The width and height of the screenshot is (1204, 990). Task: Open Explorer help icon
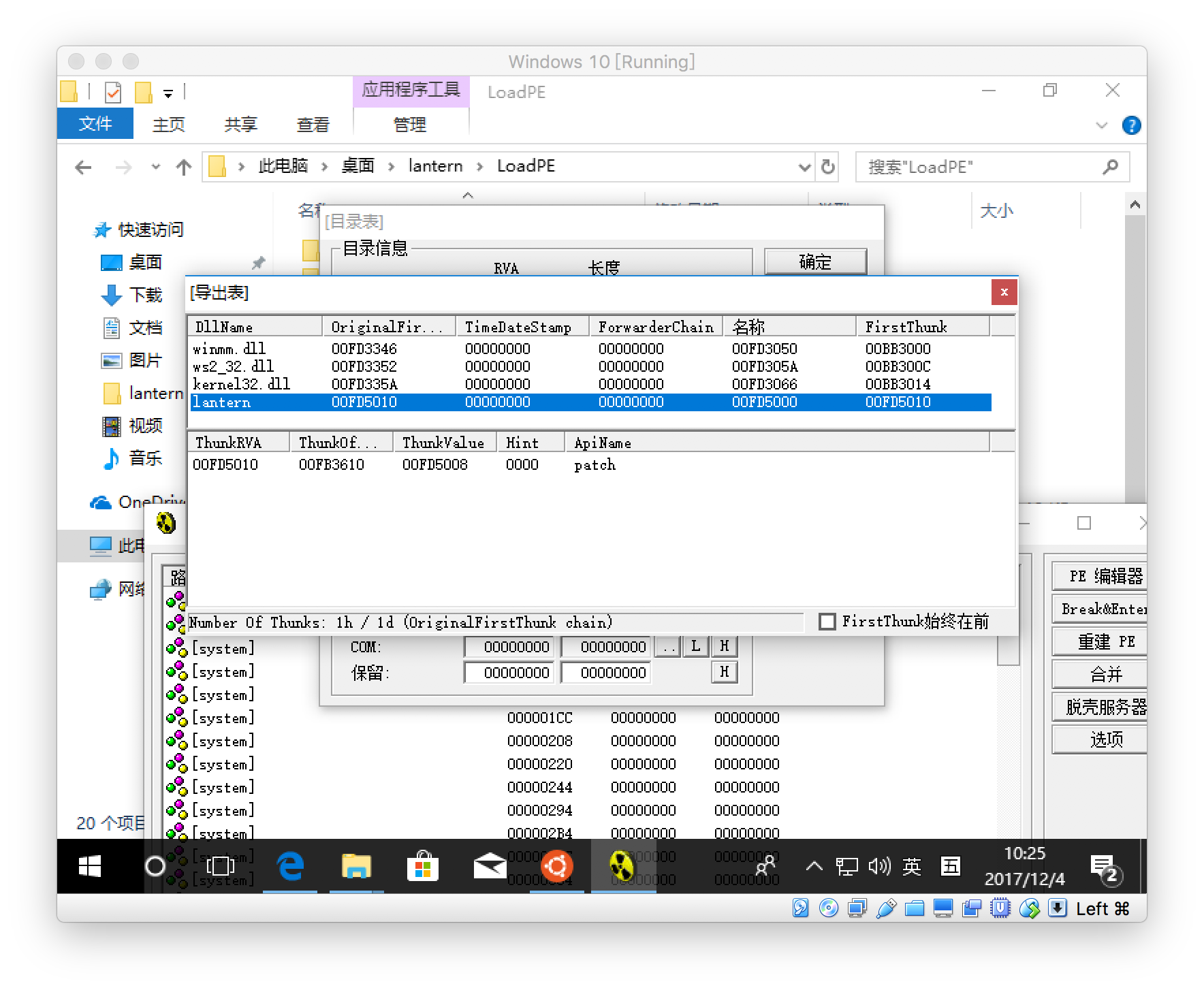pyautogui.click(x=1132, y=125)
